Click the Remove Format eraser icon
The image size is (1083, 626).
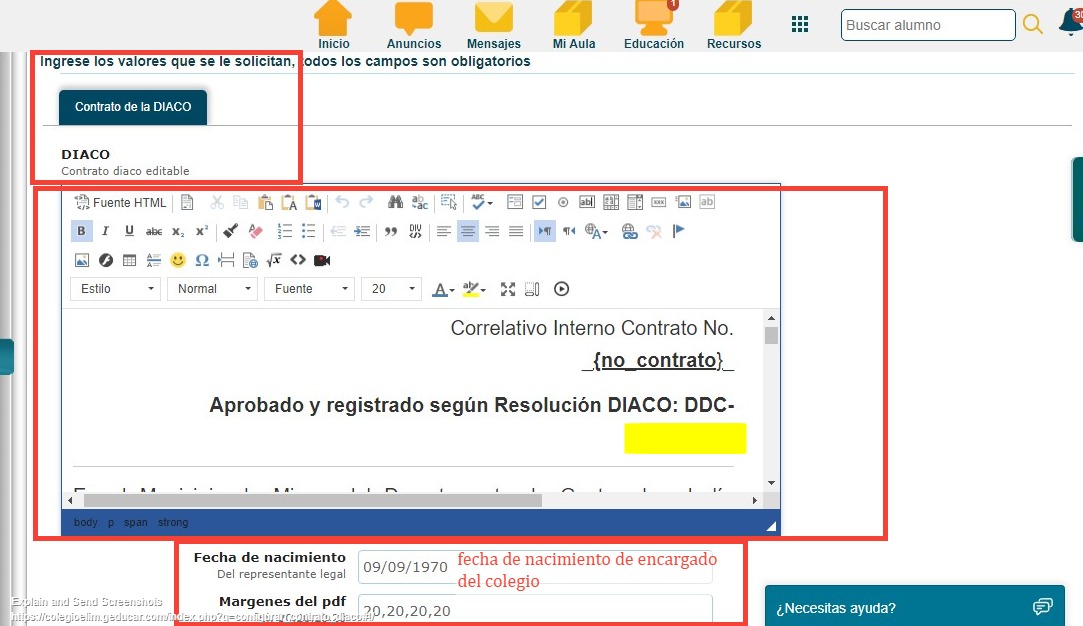[255, 231]
